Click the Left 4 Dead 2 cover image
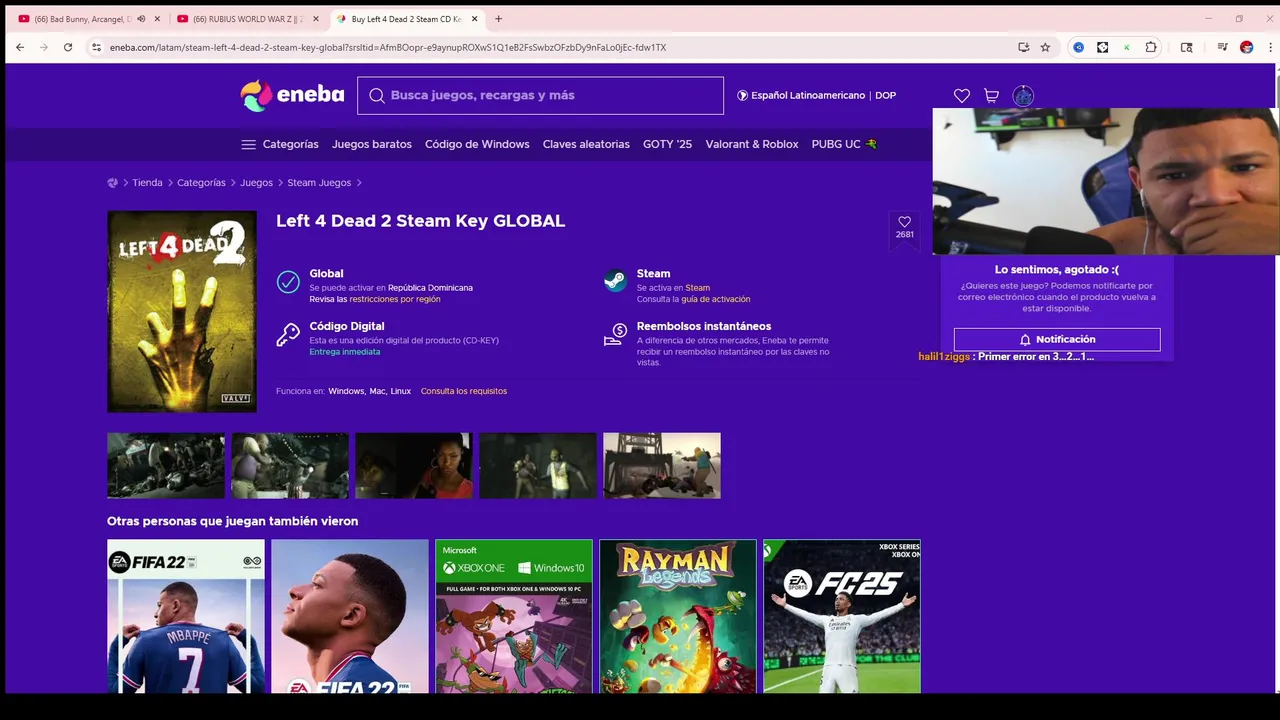This screenshot has height=720, width=1280. 182,312
